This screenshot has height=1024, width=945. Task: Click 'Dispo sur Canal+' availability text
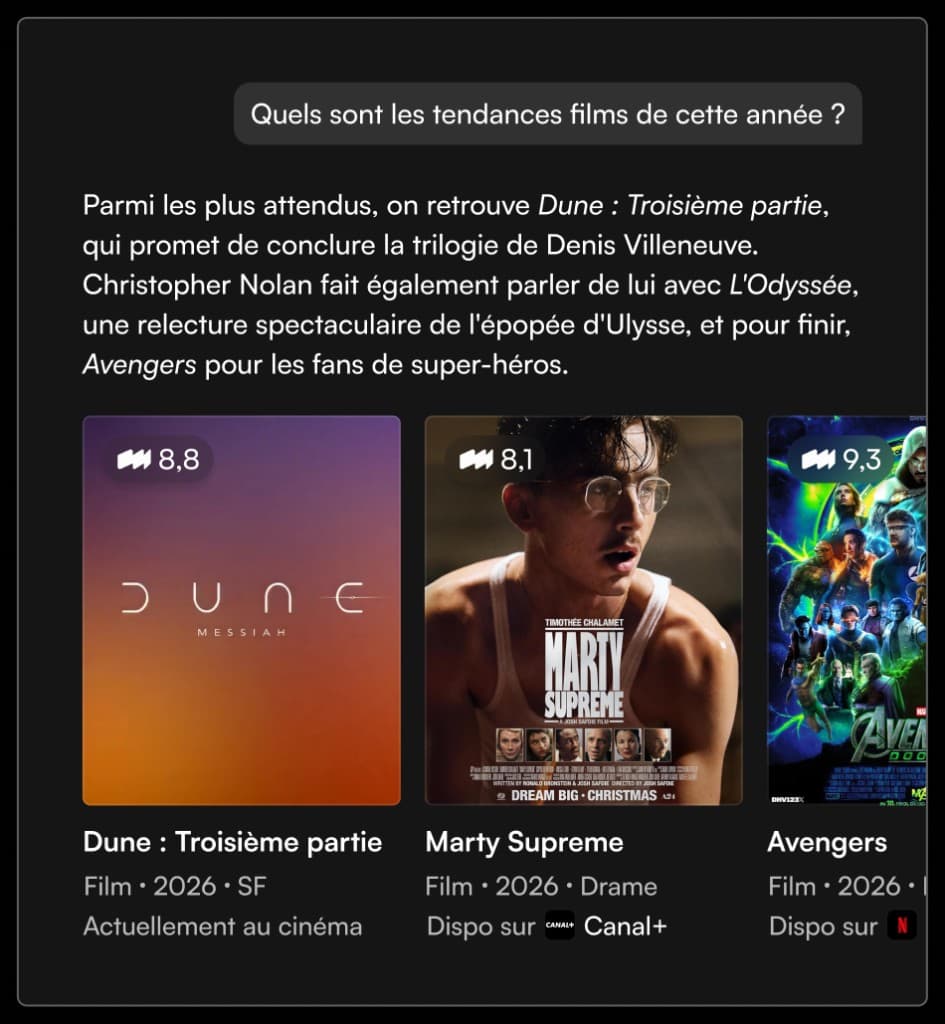pos(547,926)
